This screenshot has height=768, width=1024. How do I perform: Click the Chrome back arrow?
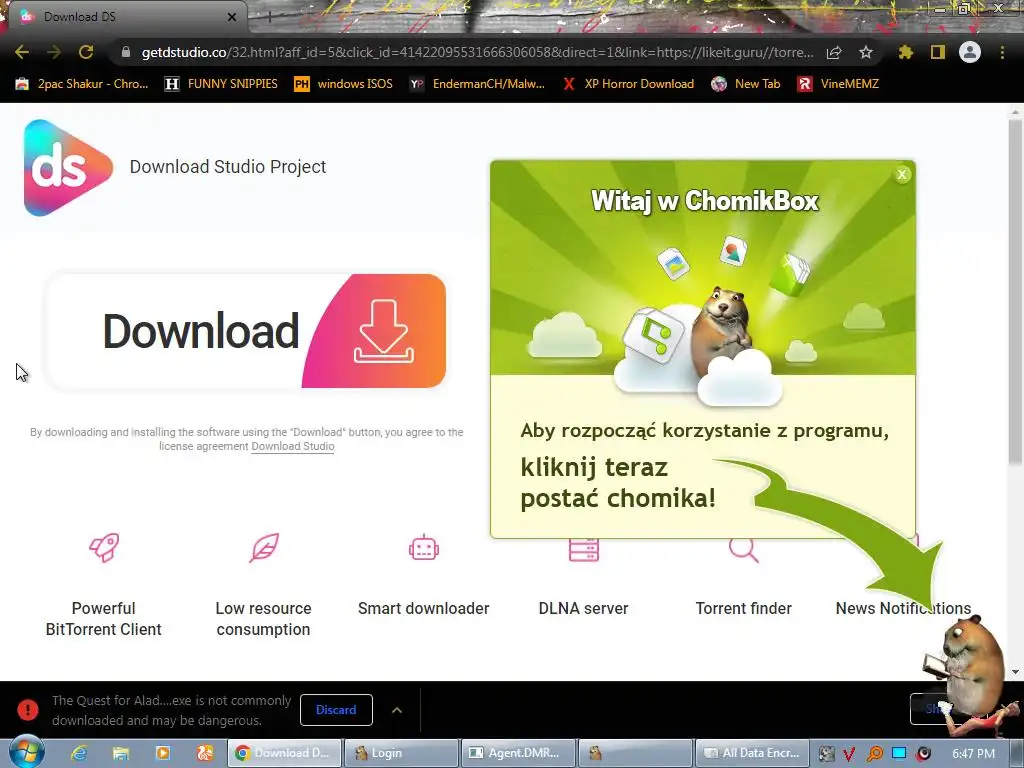click(22, 52)
